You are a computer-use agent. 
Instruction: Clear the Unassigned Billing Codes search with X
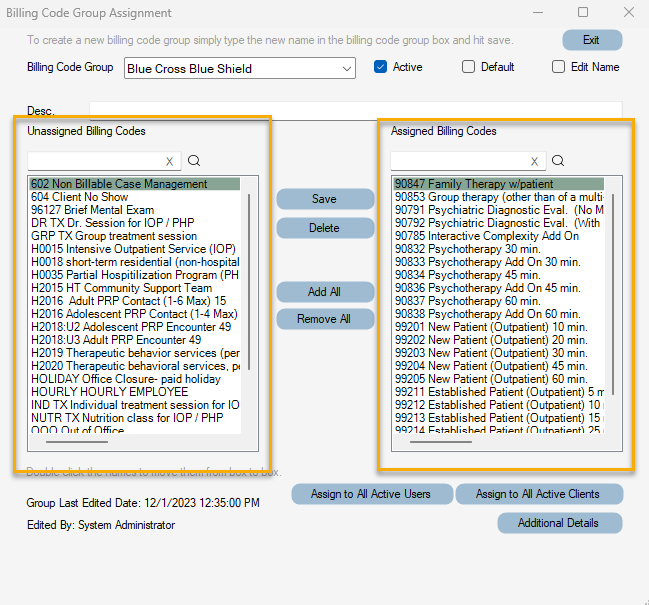coord(169,161)
